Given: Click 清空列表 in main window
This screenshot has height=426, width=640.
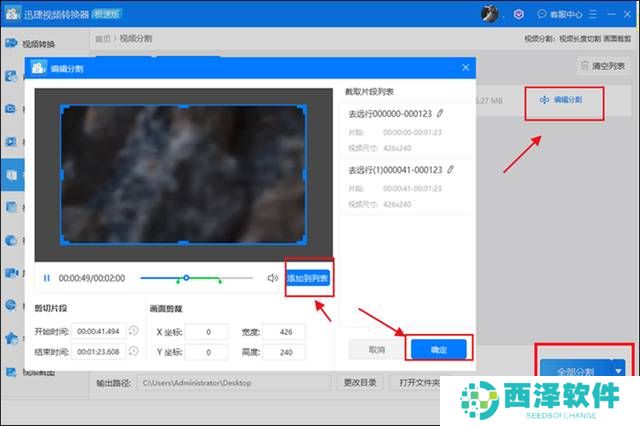Looking at the screenshot, I should (x=603, y=66).
